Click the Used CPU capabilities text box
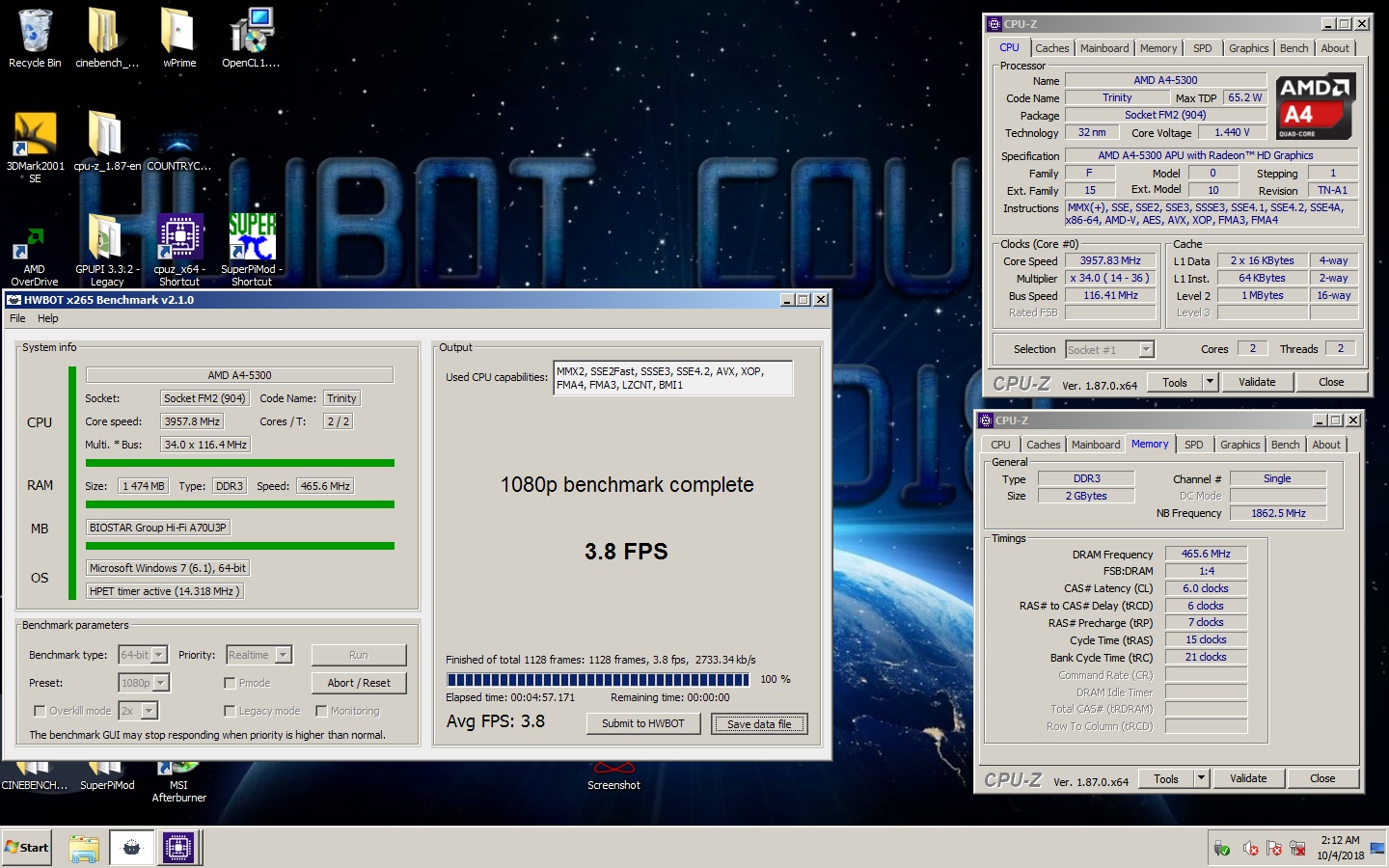Viewport: 1389px width, 868px height. click(673, 378)
